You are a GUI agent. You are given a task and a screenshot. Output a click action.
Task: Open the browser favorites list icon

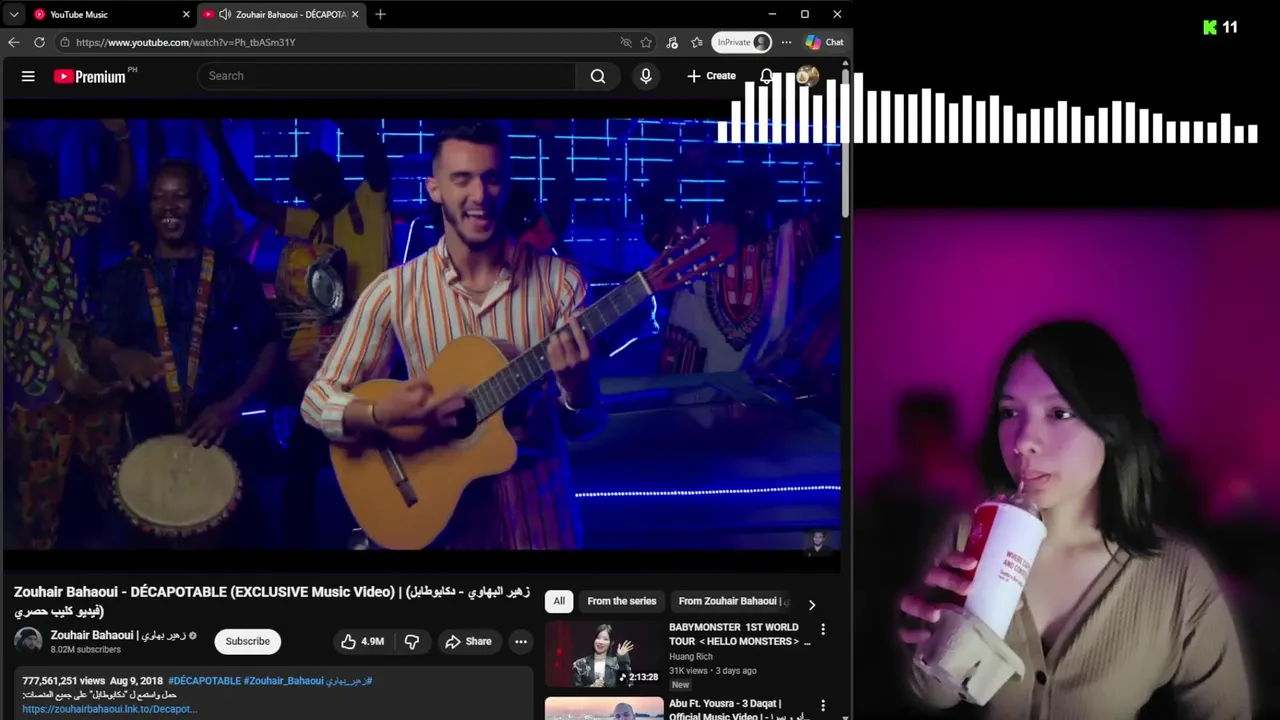(x=697, y=42)
